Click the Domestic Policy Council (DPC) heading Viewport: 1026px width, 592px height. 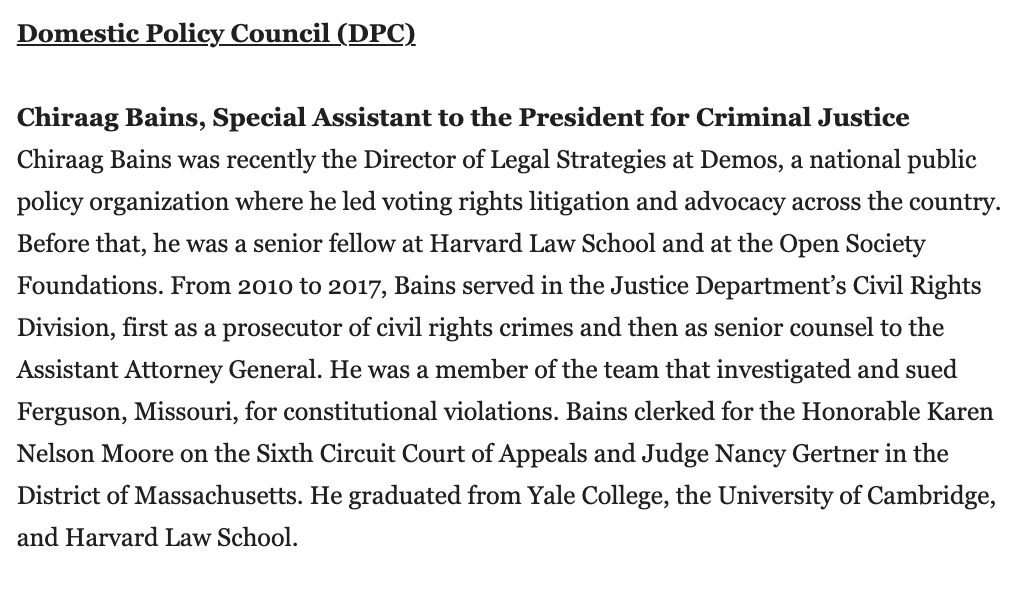tap(216, 34)
